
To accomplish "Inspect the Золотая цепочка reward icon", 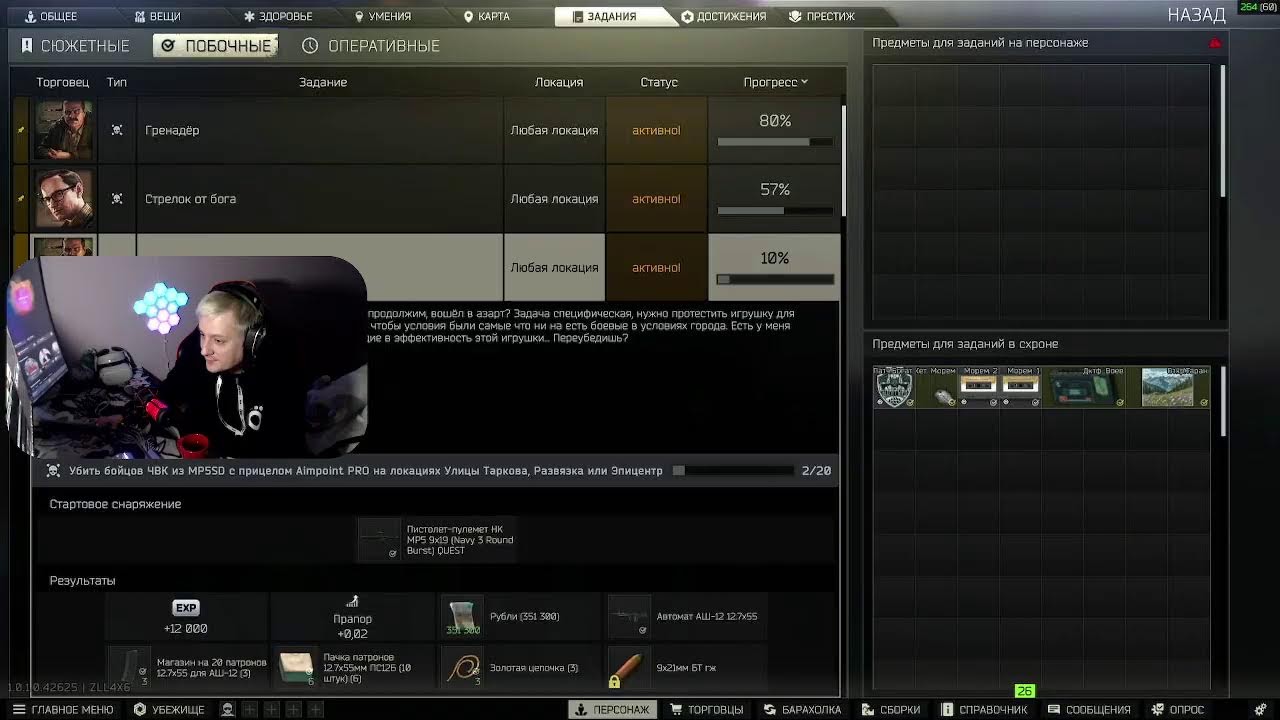I will pyautogui.click(x=462, y=667).
